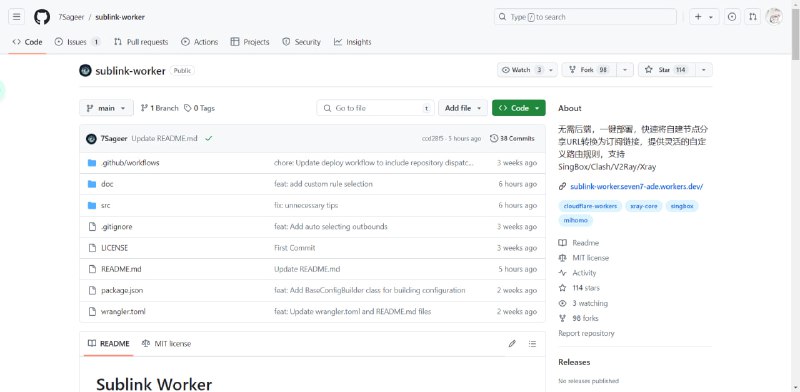Expand the main branch selector
Screen dimensions: 800x392
tap(106, 108)
